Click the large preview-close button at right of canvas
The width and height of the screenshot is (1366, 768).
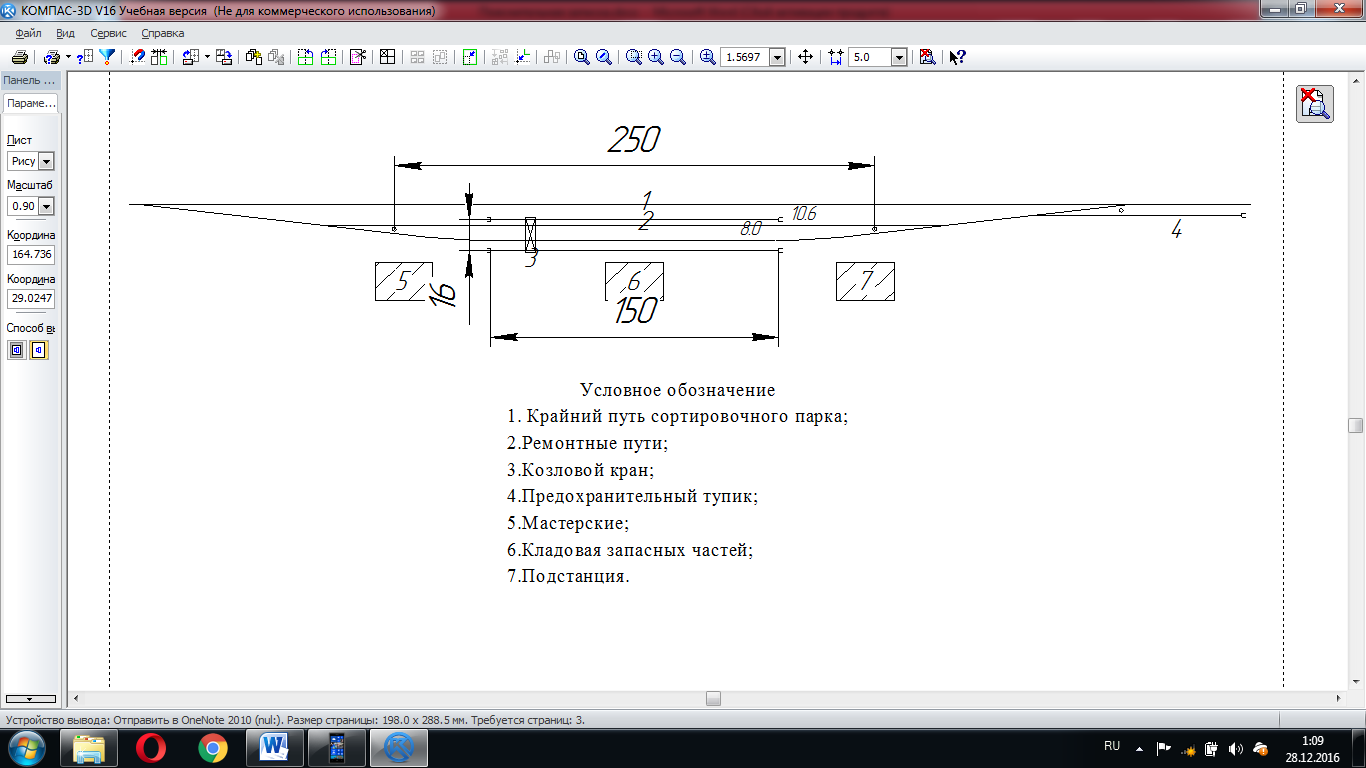coord(1314,104)
